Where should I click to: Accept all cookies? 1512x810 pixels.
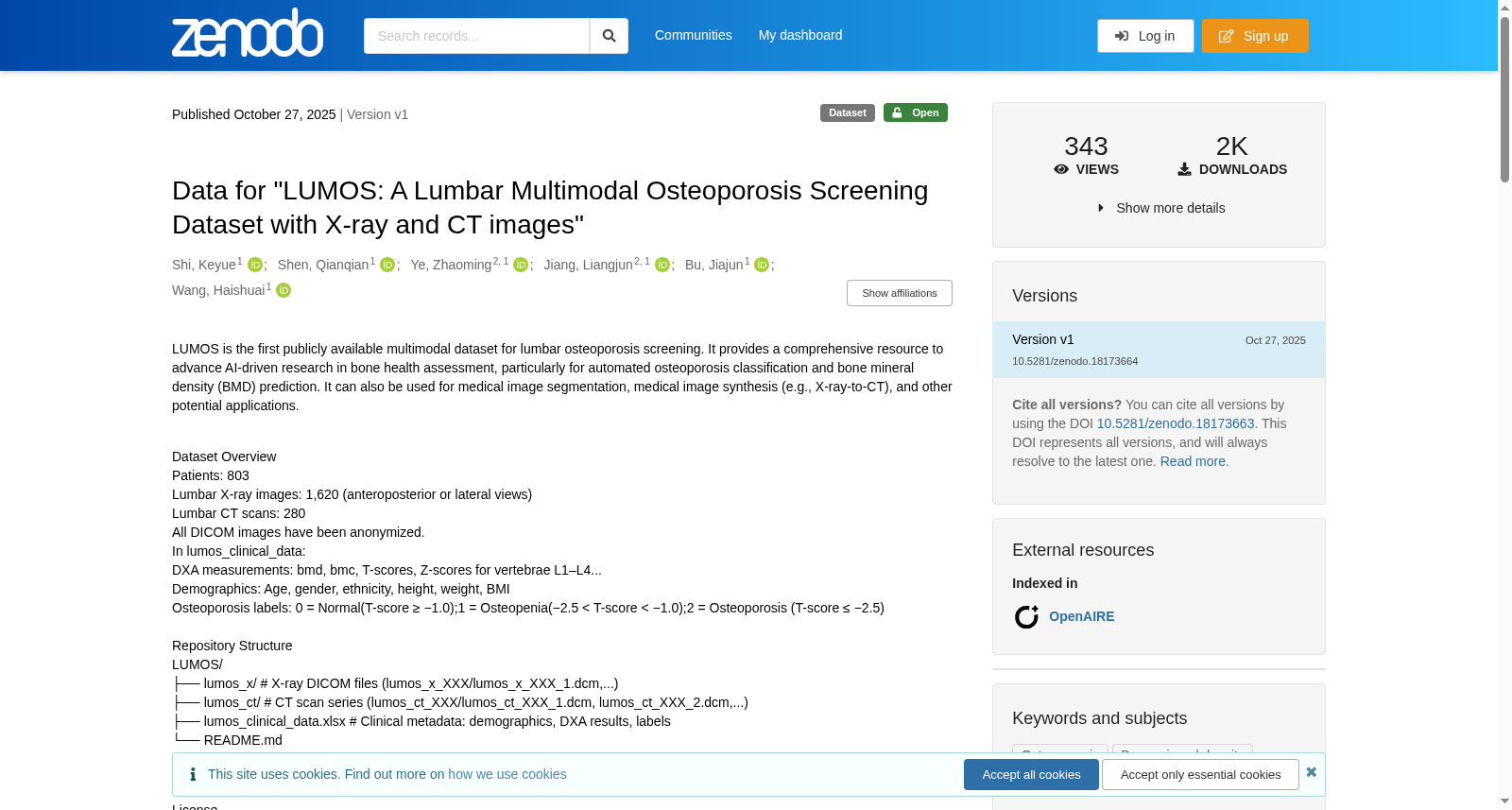1031,775
